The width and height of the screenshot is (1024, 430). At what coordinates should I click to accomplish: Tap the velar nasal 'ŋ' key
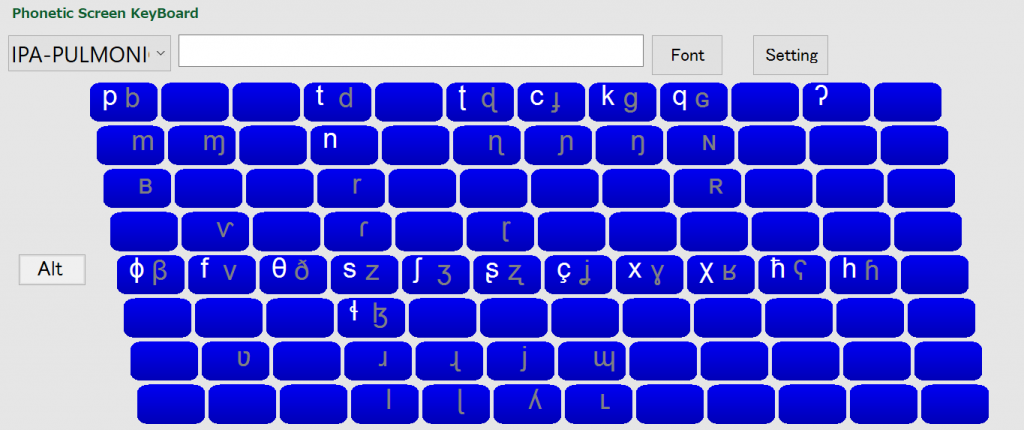629,145
